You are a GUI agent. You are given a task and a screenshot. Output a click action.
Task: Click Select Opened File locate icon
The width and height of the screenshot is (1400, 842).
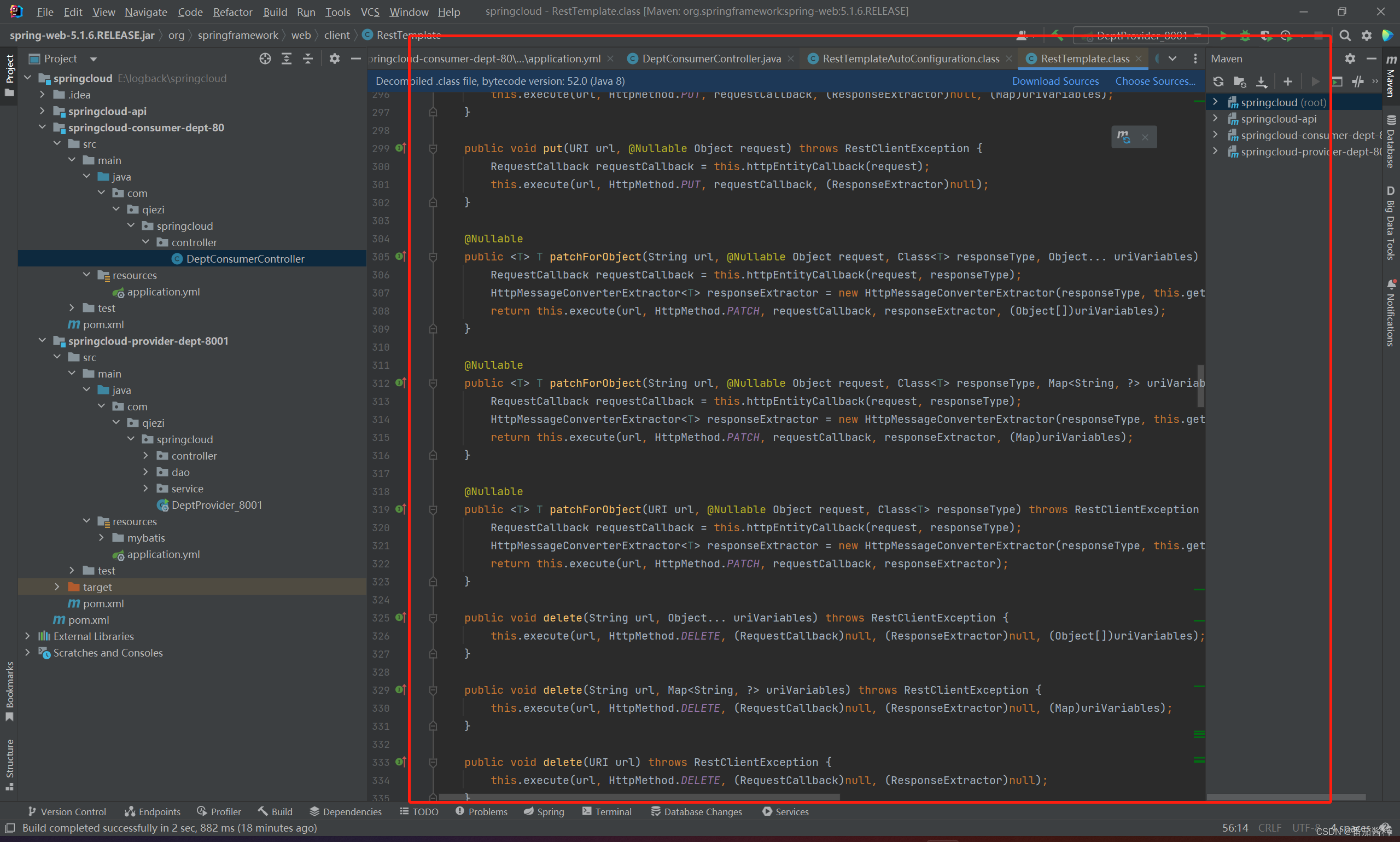tap(265, 59)
